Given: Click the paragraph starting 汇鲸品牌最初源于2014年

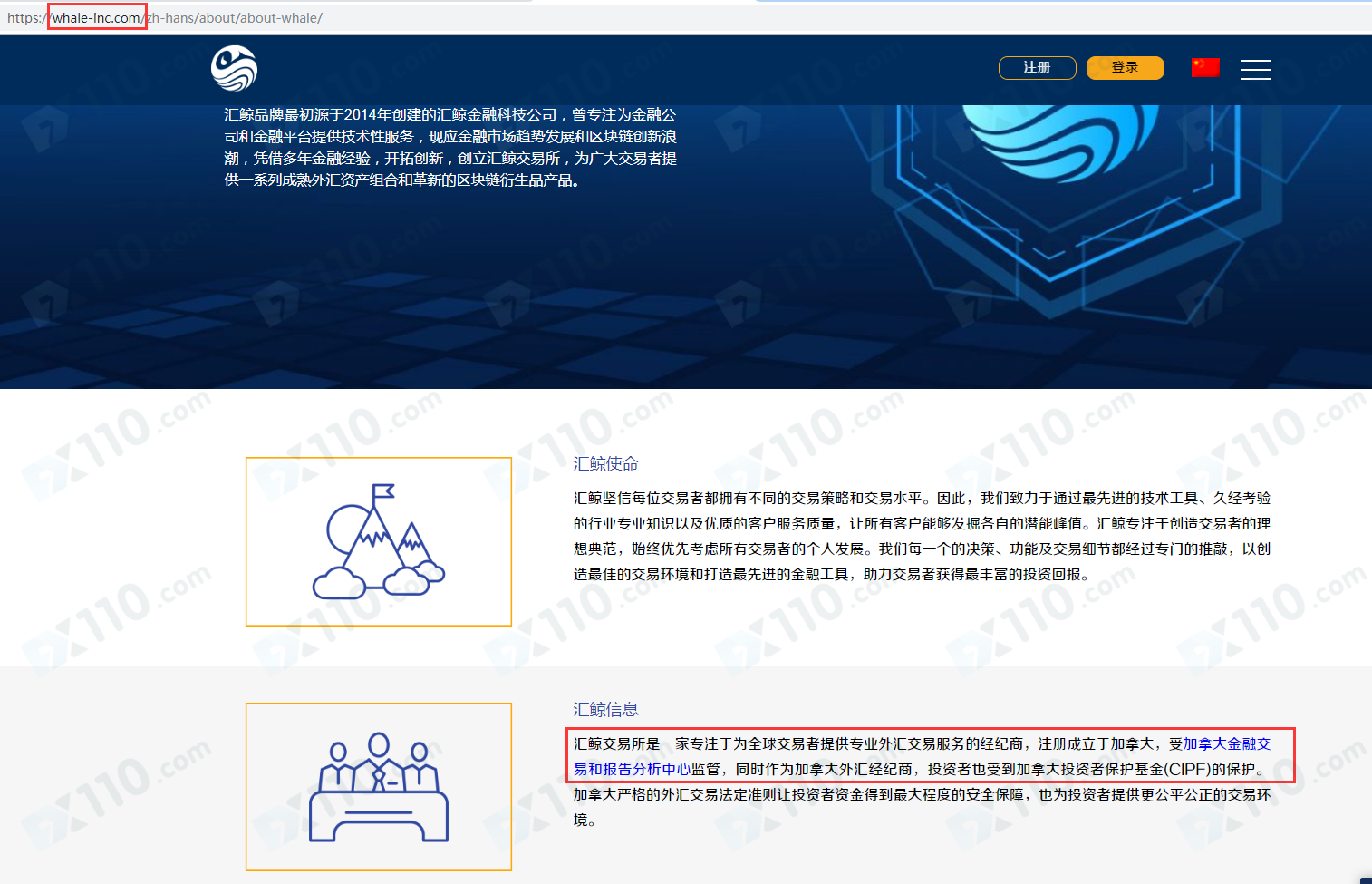Looking at the screenshot, I should [450, 148].
